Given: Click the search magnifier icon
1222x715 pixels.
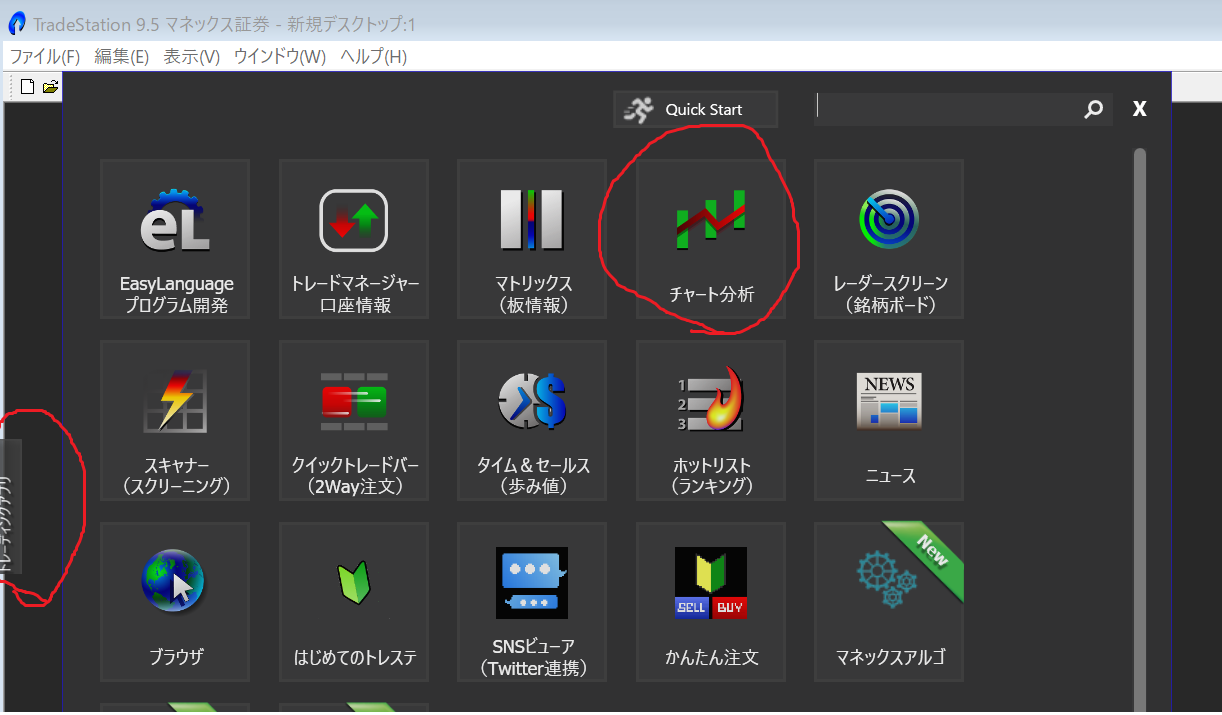Looking at the screenshot, I should coord(1094,110).
